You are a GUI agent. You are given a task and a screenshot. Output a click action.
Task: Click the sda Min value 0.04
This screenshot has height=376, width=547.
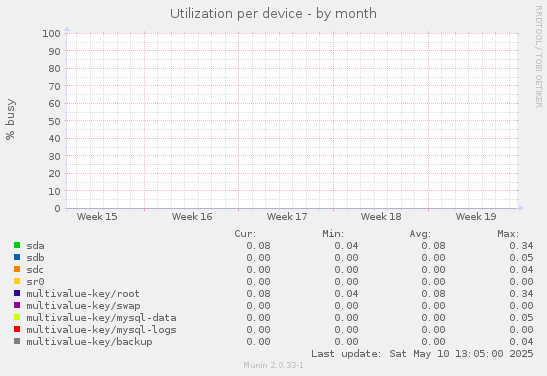pos(346,246)
